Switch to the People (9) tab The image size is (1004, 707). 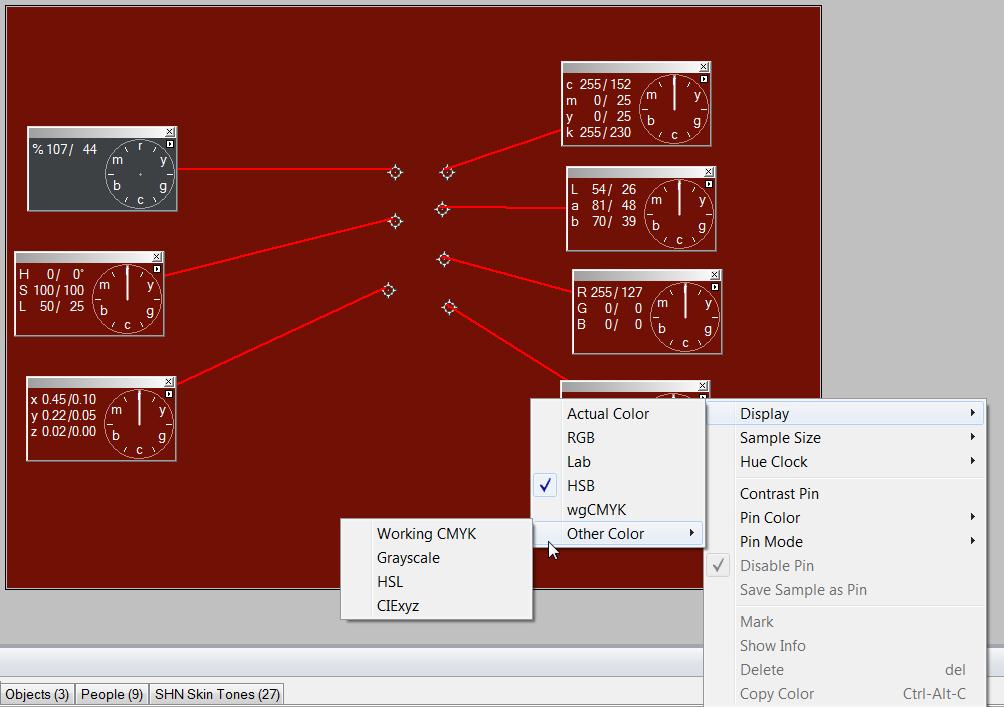click(111, 694)
